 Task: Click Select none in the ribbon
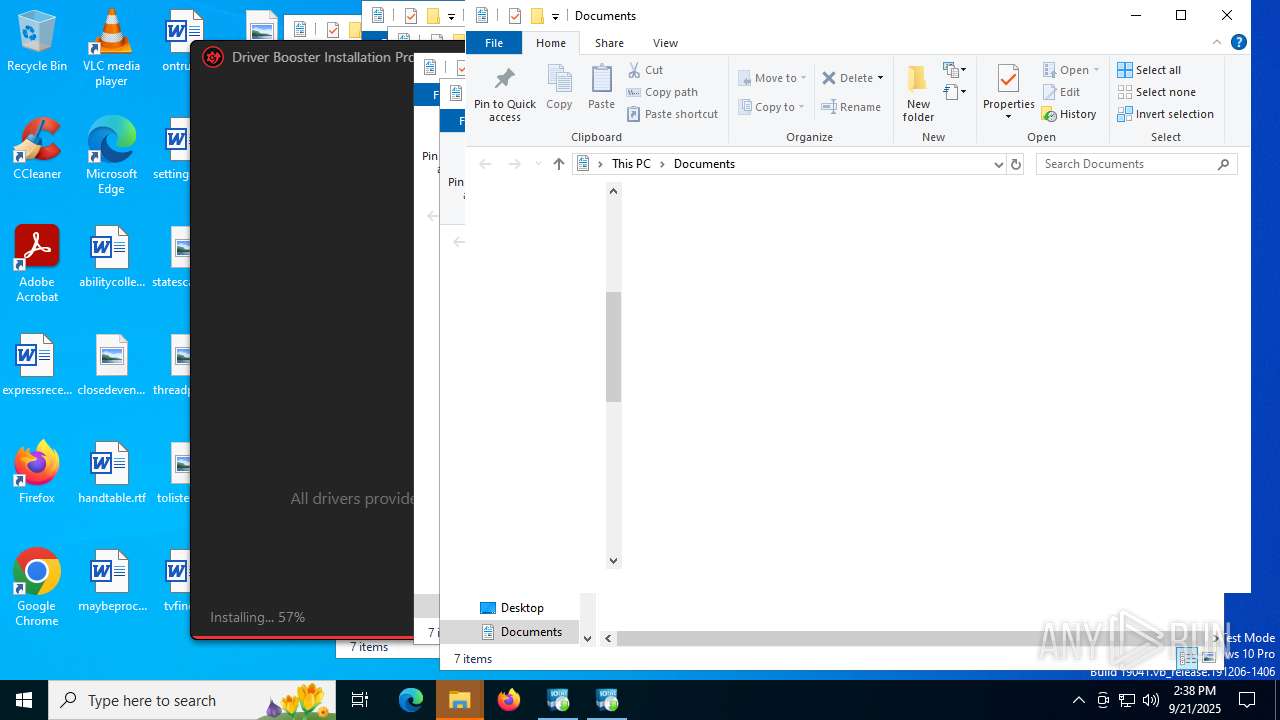[x=1156, y=92]
